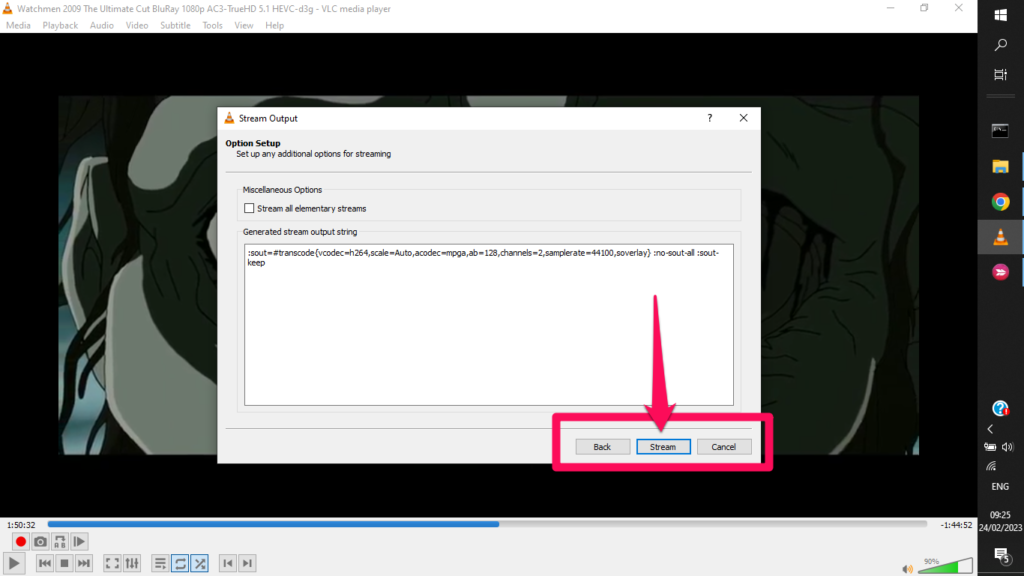Screen dimensions: 1024x576
Task: Toggle loop repeat mode
Action: click(180, 563)
